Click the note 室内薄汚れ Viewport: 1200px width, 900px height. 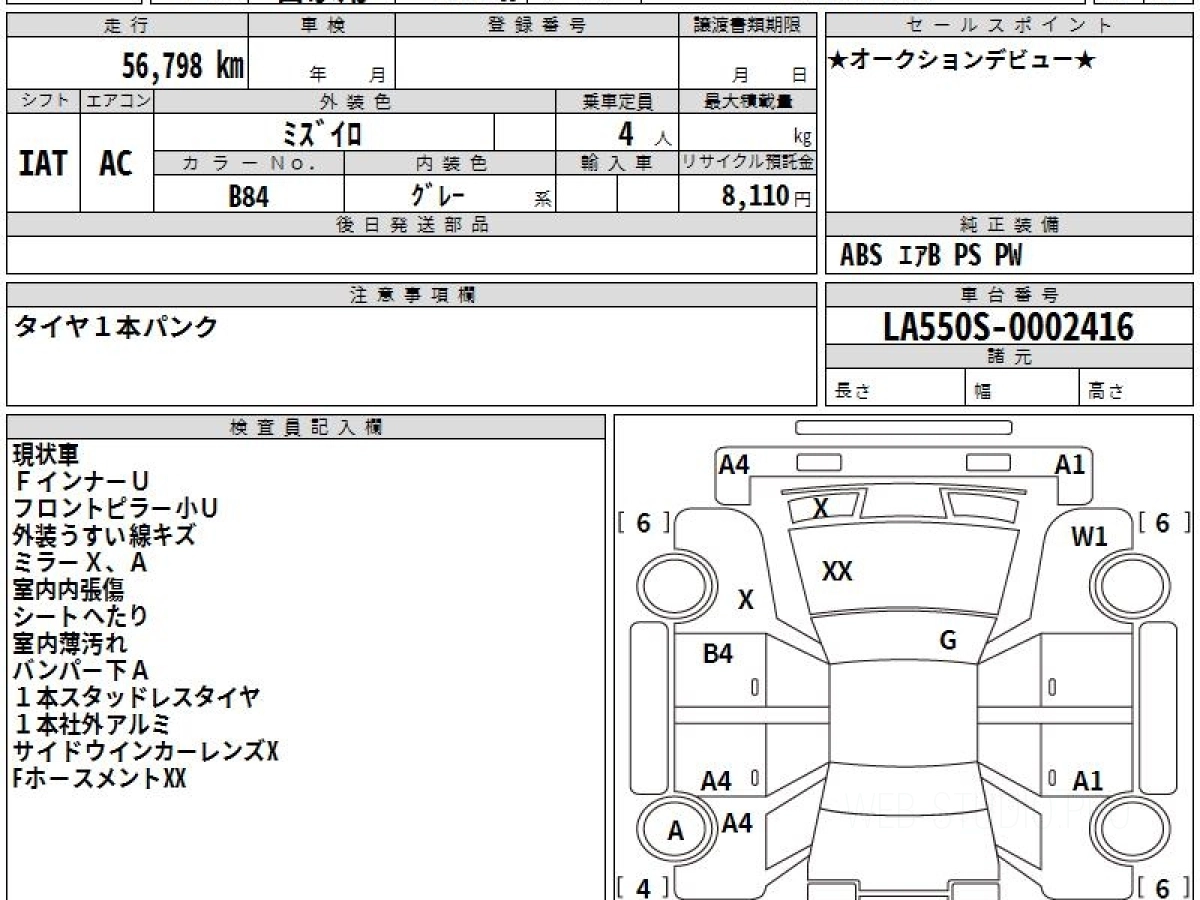pyautogui.click(x=70, y=643)
